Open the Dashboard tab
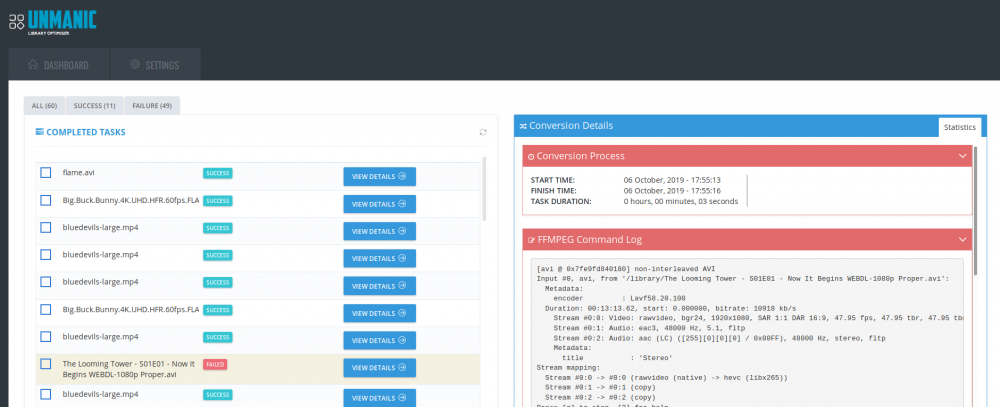1000x407 pixels. point(59,64)
